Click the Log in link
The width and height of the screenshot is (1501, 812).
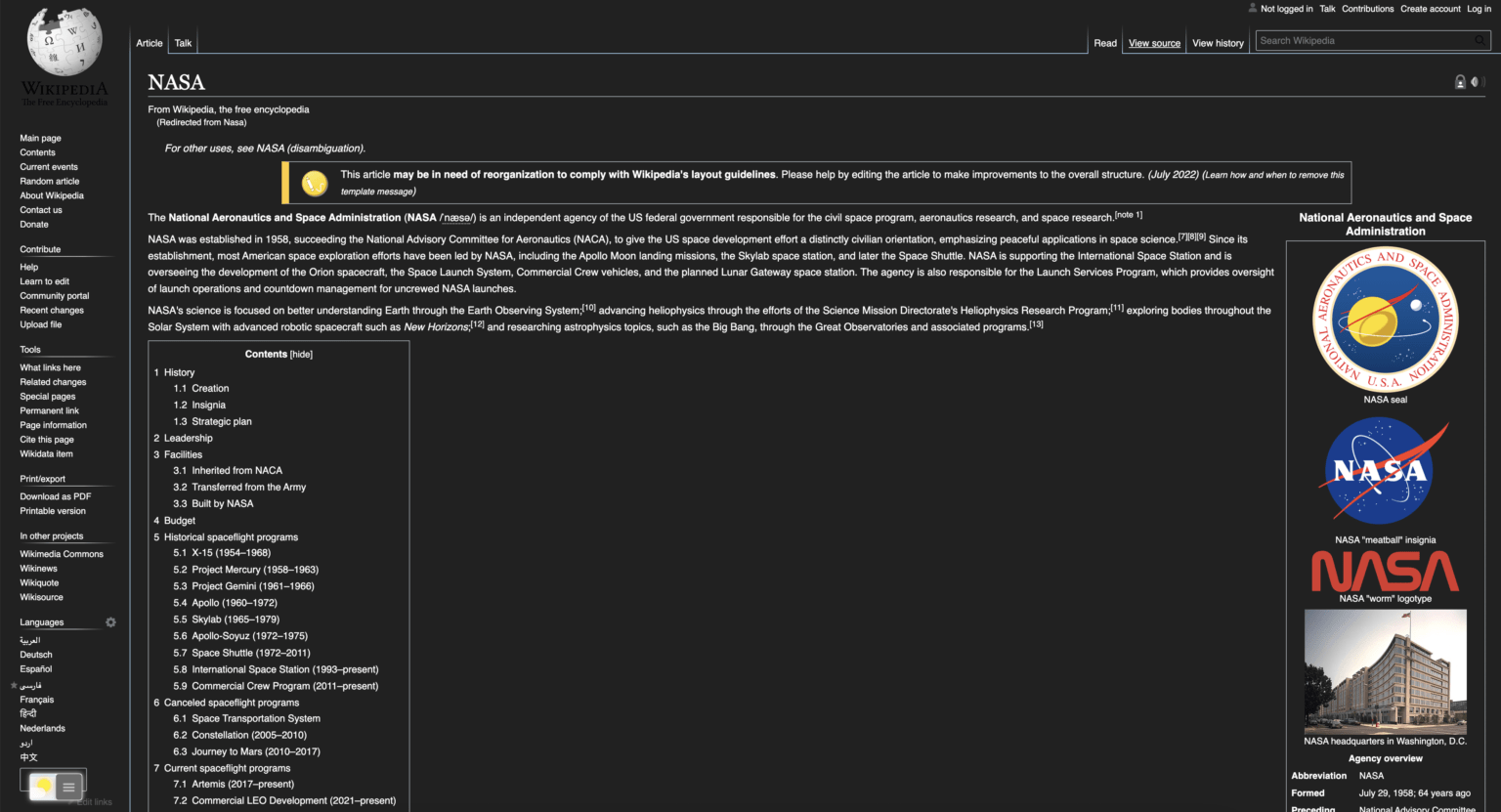(x=1479, y=9)
